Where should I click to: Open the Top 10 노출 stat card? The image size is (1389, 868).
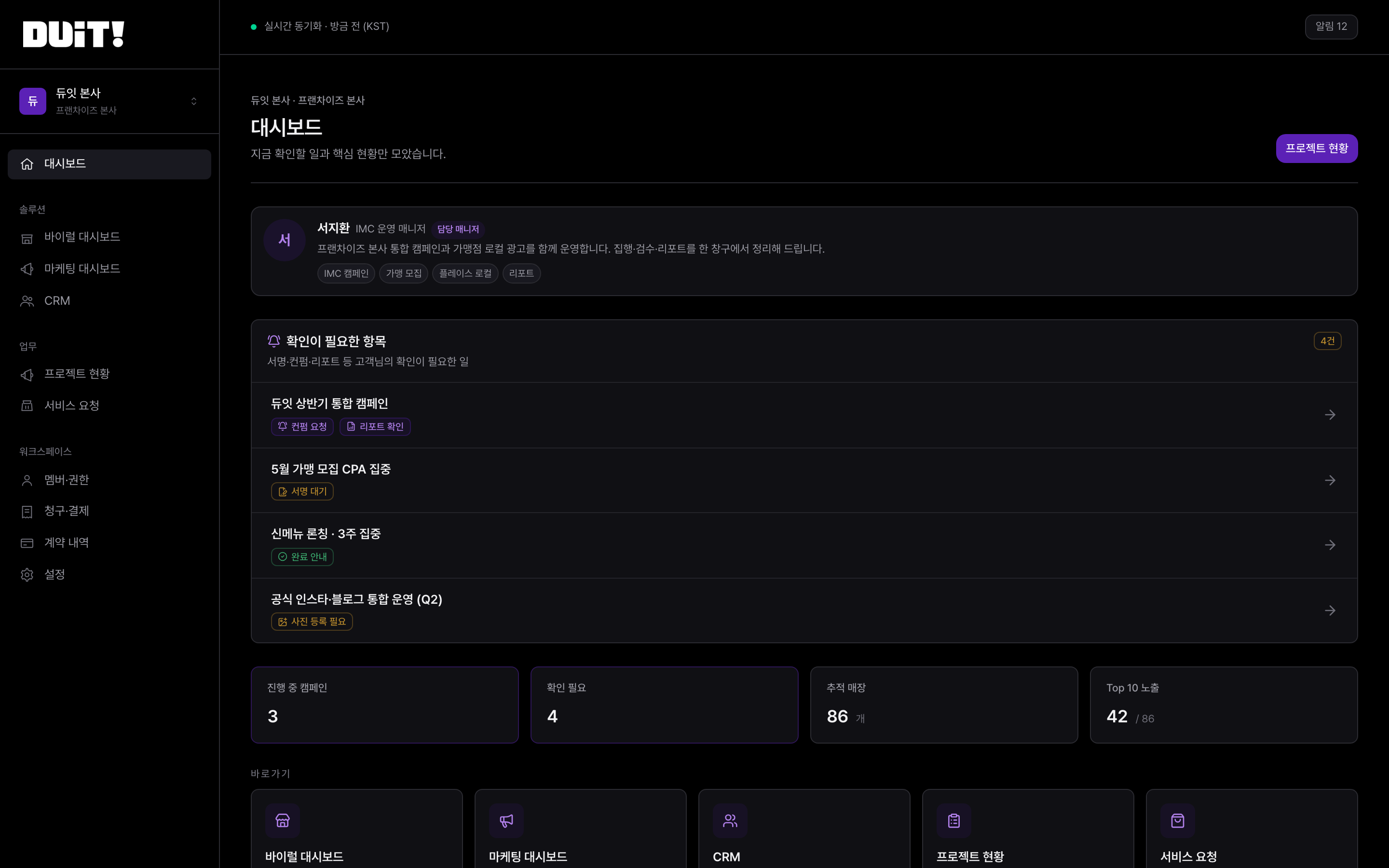(1224, 705)
